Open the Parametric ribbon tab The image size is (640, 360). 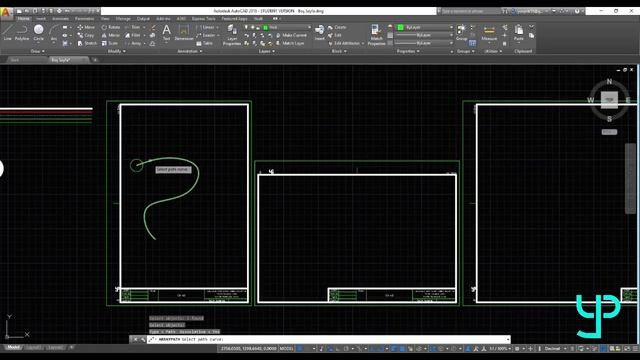click(84, 18)
